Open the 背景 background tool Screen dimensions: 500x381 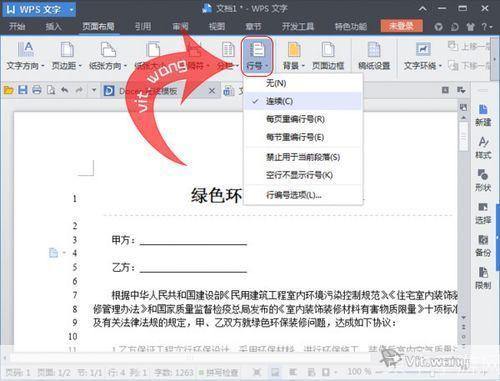[x=294, y=56]
